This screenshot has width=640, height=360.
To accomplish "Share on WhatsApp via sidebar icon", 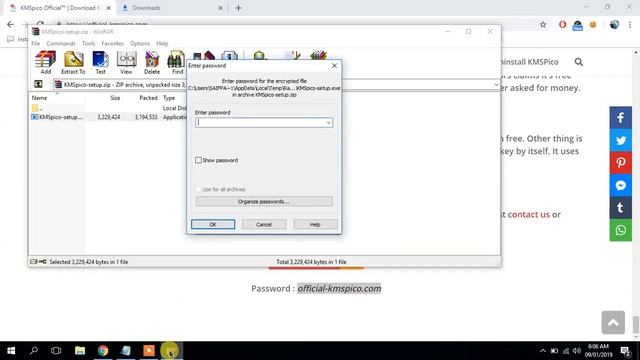I will (x=620, y=230).
